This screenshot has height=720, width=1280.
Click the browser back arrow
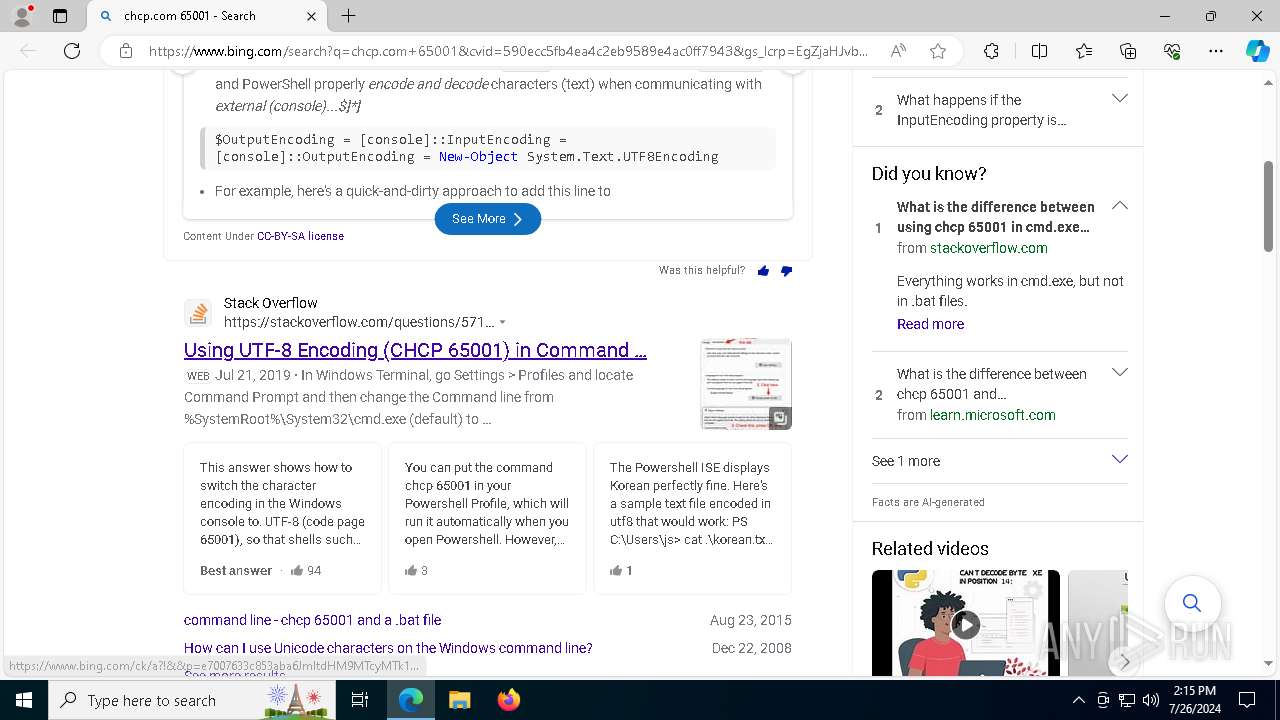tap(28, 51)
